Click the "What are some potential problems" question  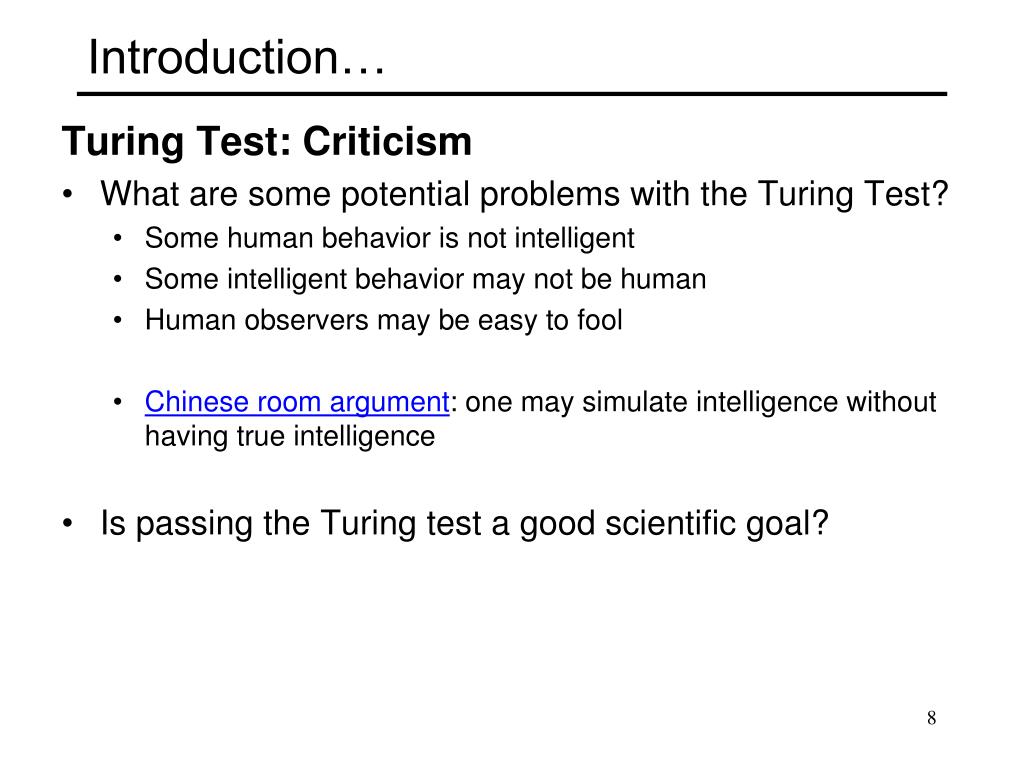tap(524, 195)
